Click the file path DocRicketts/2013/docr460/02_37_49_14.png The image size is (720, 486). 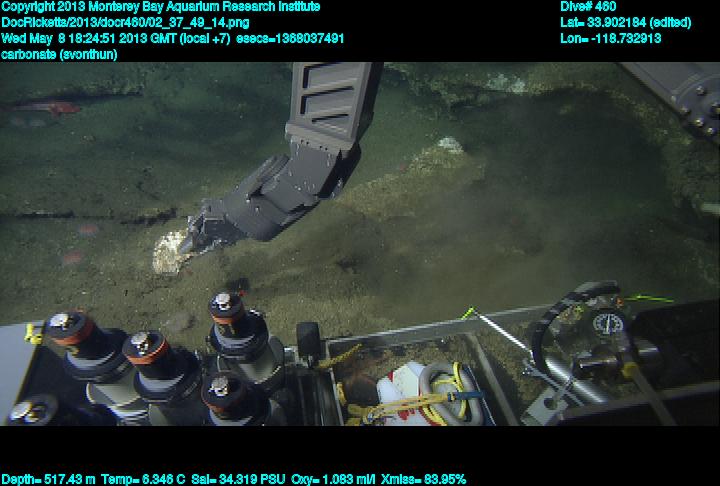125,23
